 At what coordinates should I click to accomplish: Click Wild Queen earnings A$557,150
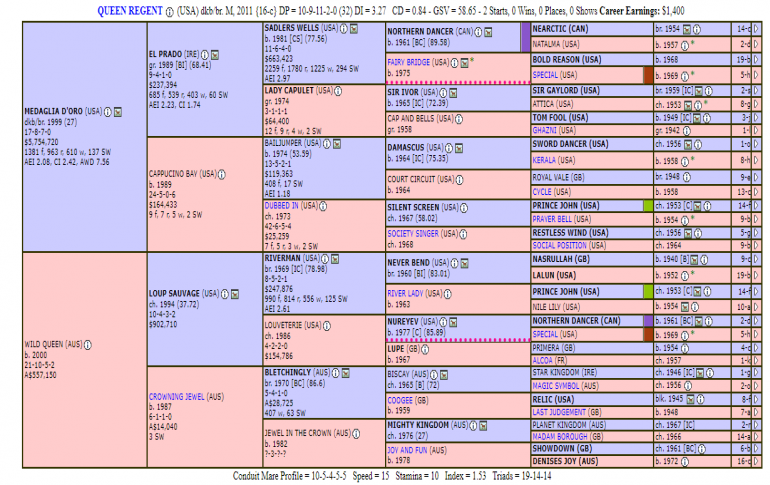pyautogui.click(x=40, y=375)
